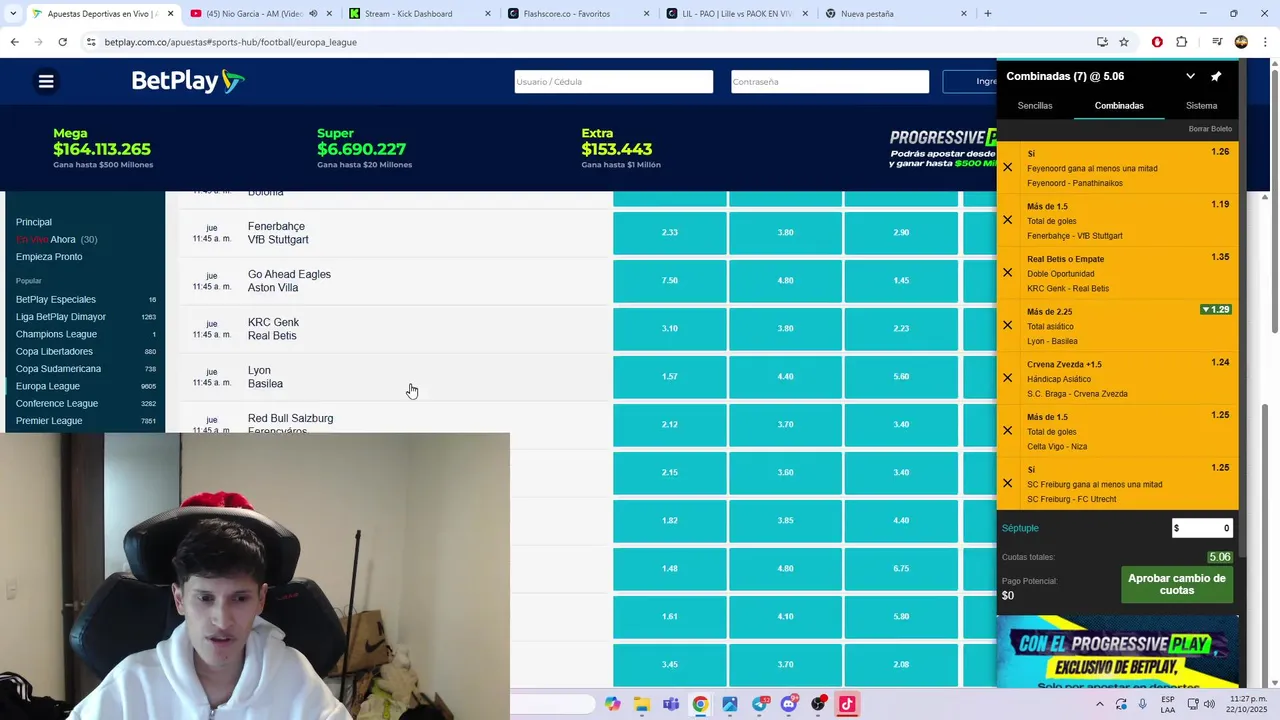Remove the Celta Vigo - Niza selection
This screenshot has height=720, width=1280.
[1008, 430]
